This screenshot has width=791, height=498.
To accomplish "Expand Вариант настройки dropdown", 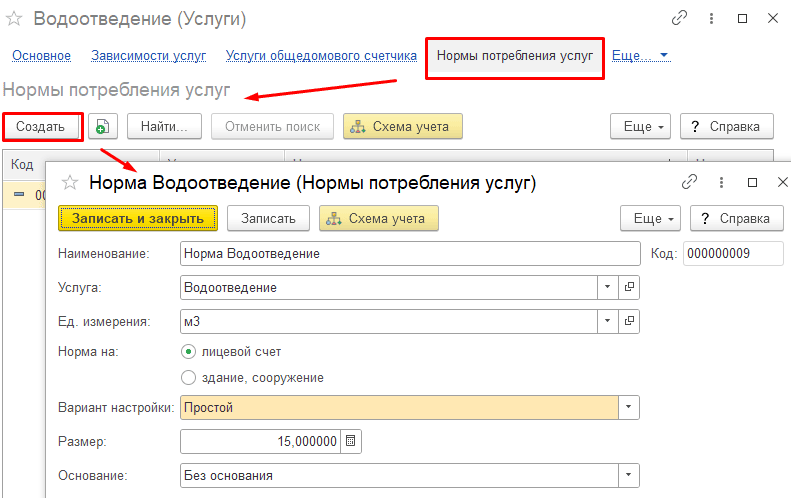I will 629,407.
